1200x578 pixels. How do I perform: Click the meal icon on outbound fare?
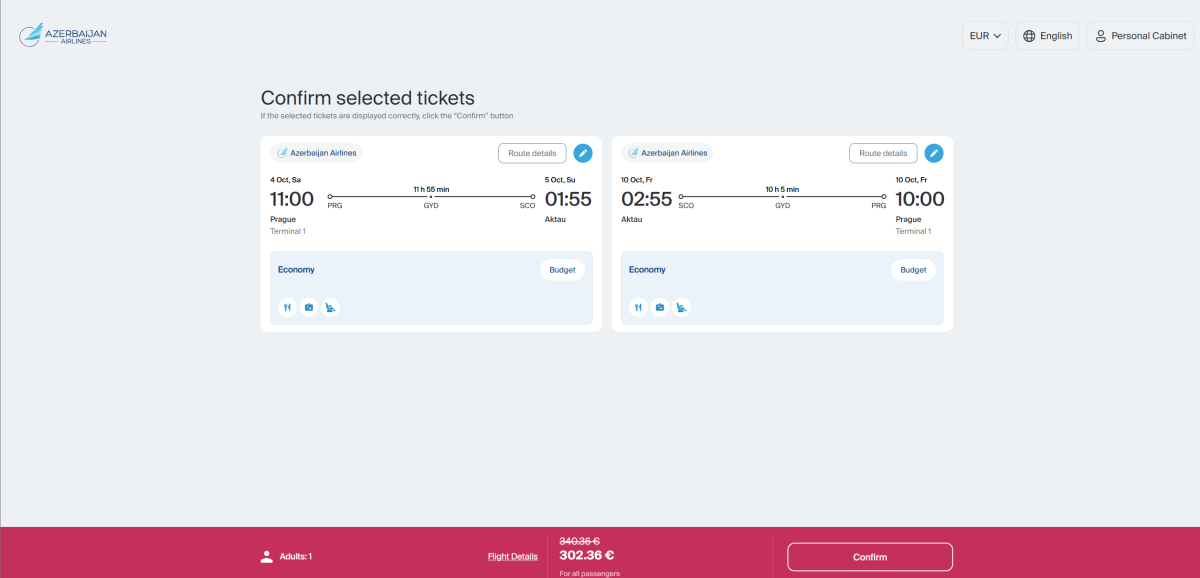coord(287,308)
